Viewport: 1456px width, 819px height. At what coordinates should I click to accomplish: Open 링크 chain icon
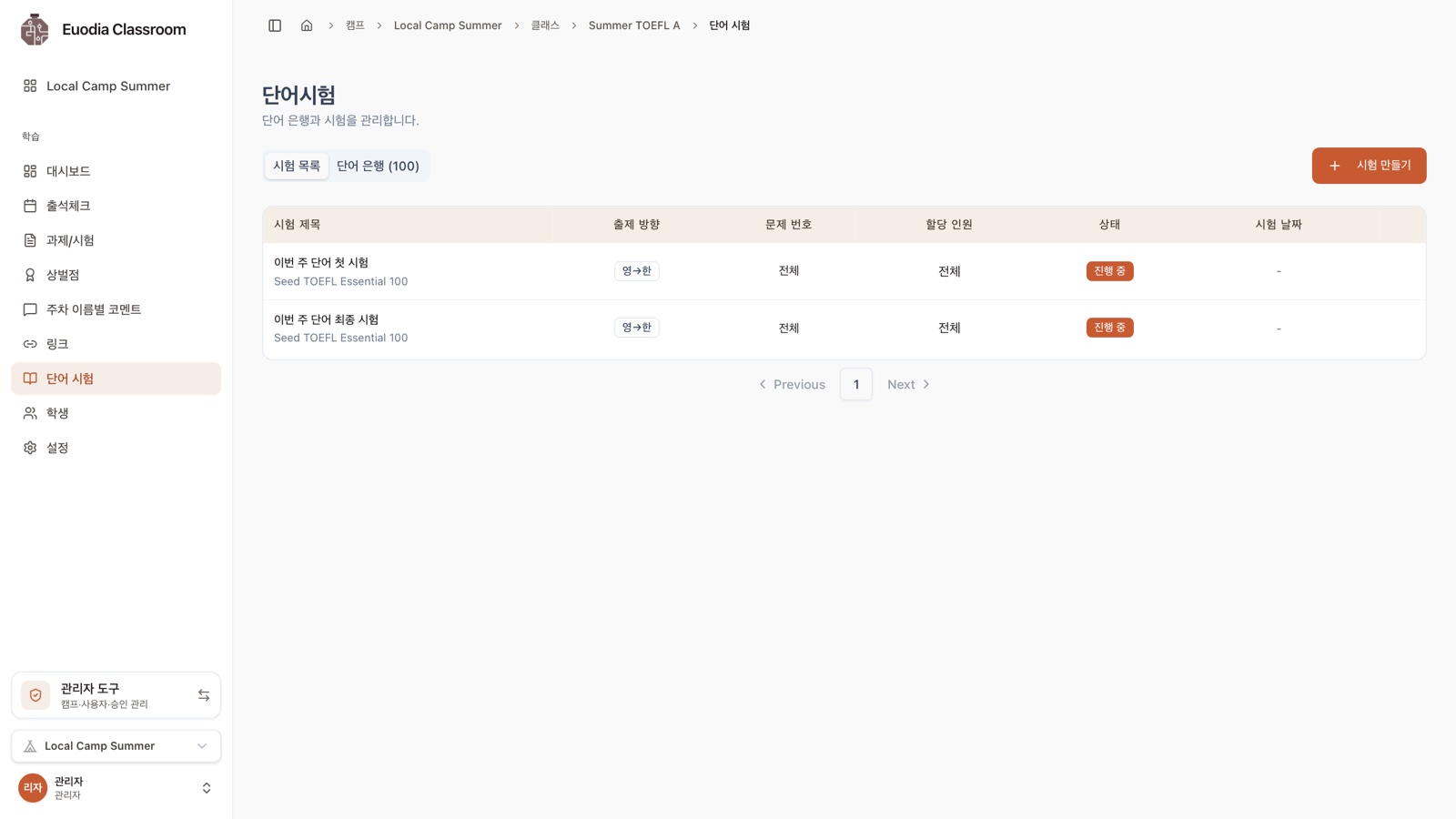30,344
